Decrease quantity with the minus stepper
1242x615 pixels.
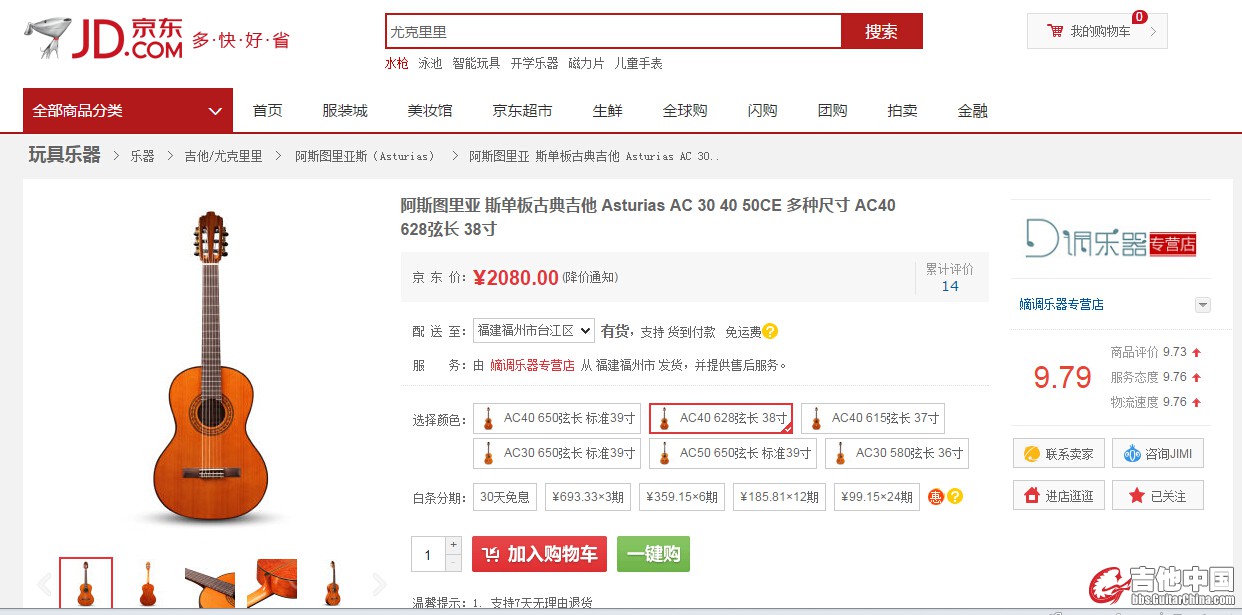click(x=453, y=563)
